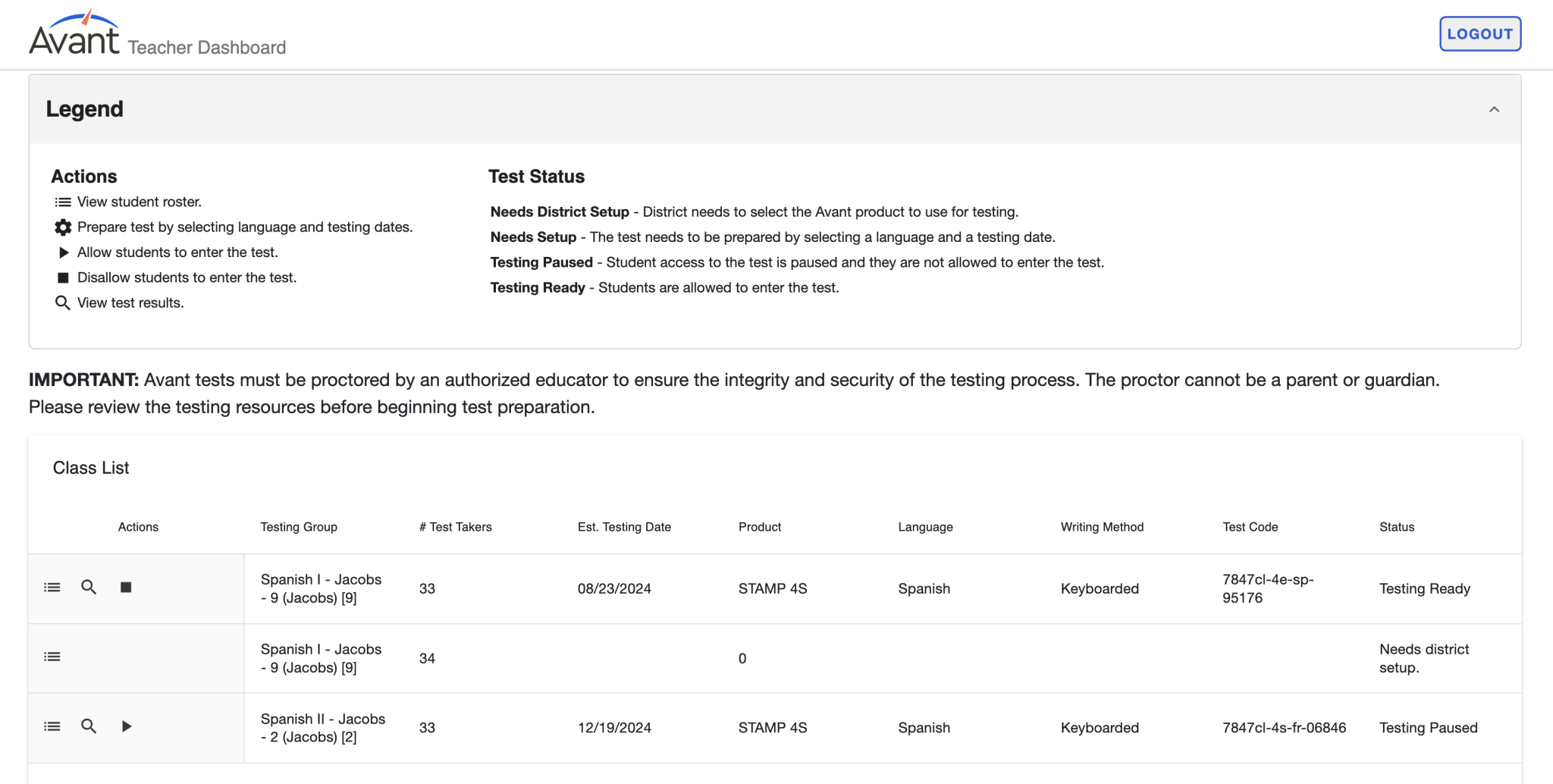
Task: Select test code 7847cl-4s-fr-06846
Action: pos(1285,728)
